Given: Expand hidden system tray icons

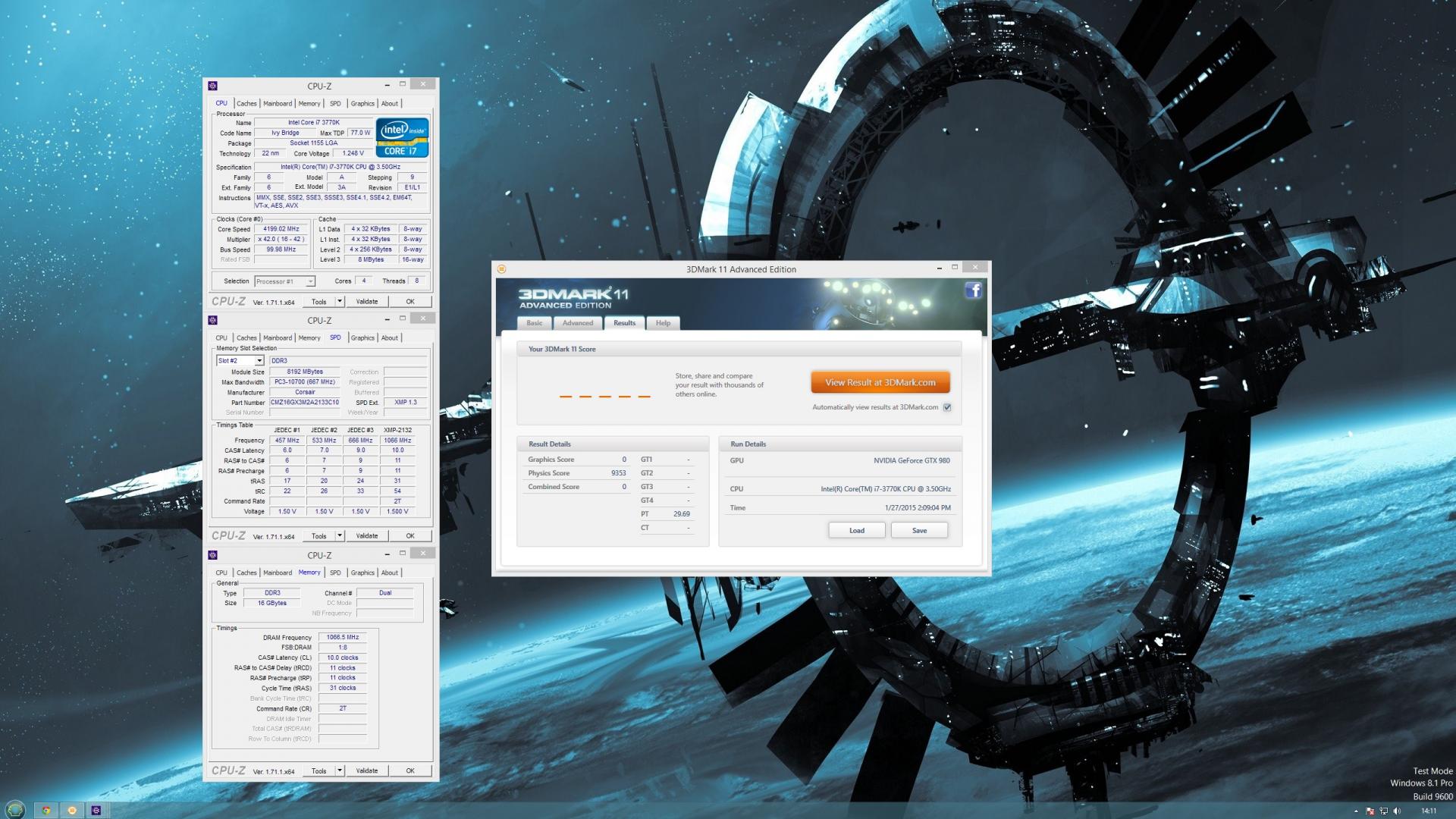Looking at the screenshot, I should pyautogui.click(x=1356, y=811).
